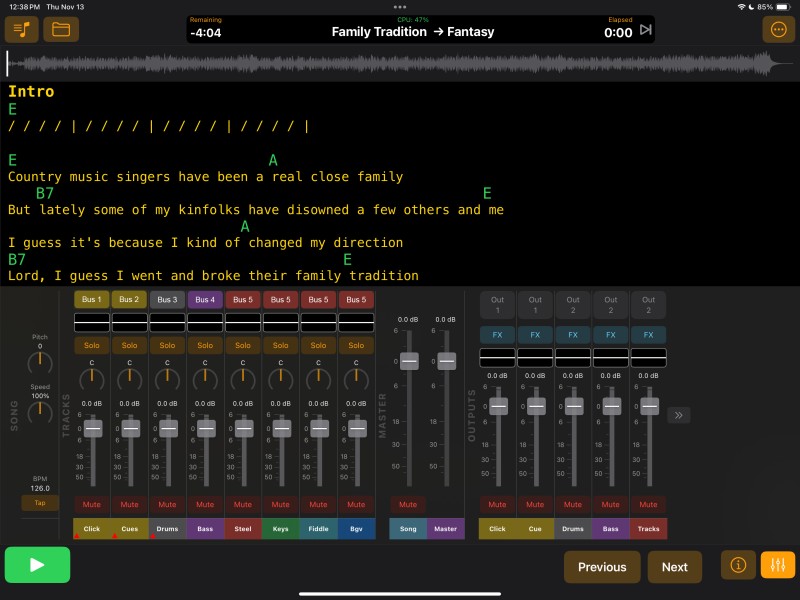Screen dimensions: 800x600
Task: Click the Speed knob
Action: tap(40, 411)
